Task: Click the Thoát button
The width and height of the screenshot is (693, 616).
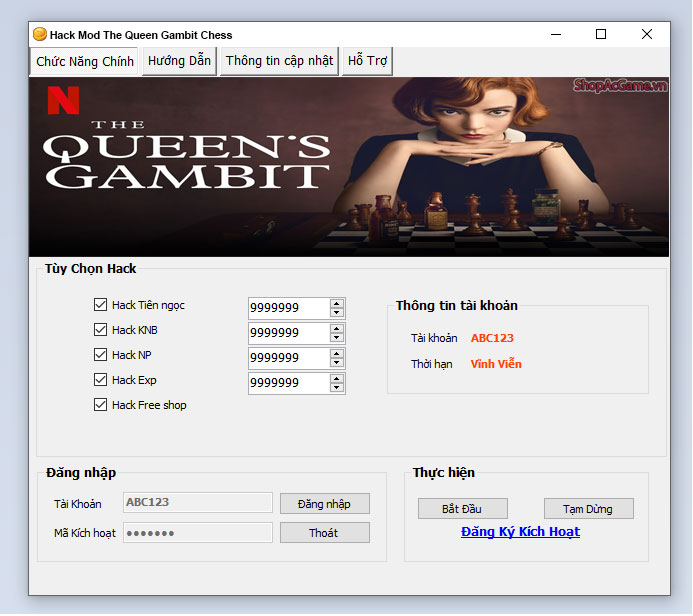Action: (x=325, y=533)
